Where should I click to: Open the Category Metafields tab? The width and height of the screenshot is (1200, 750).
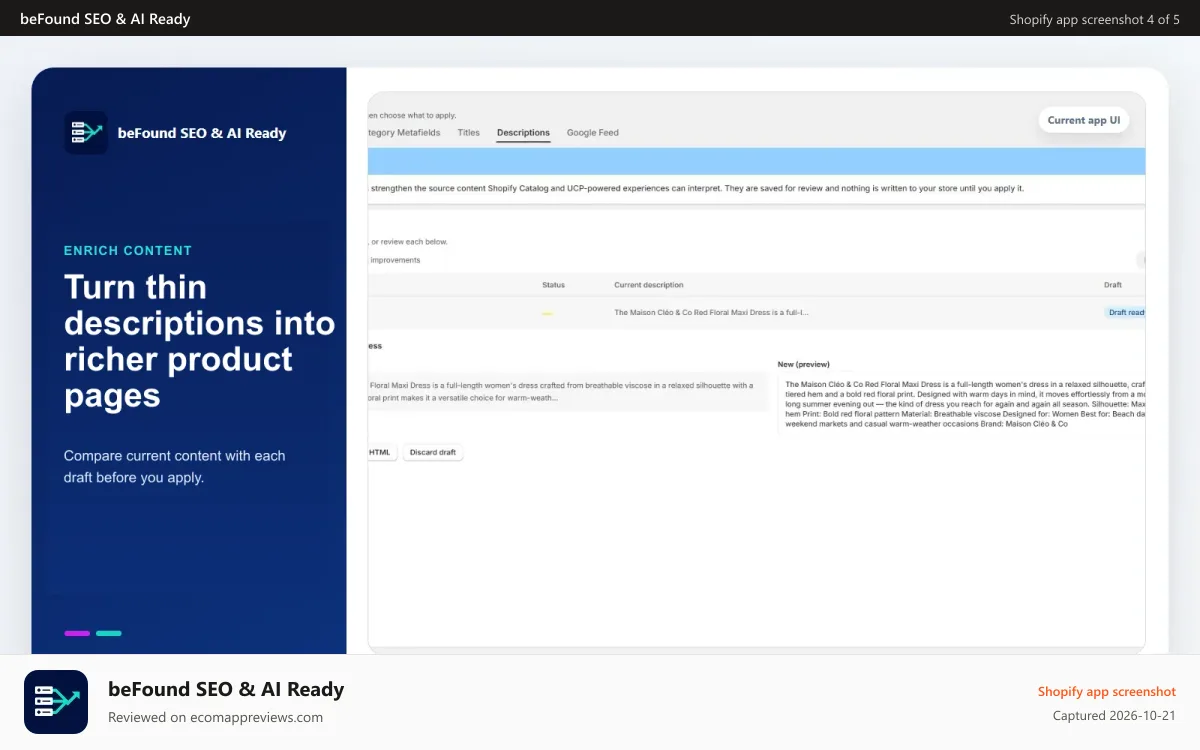pos(404,132)
